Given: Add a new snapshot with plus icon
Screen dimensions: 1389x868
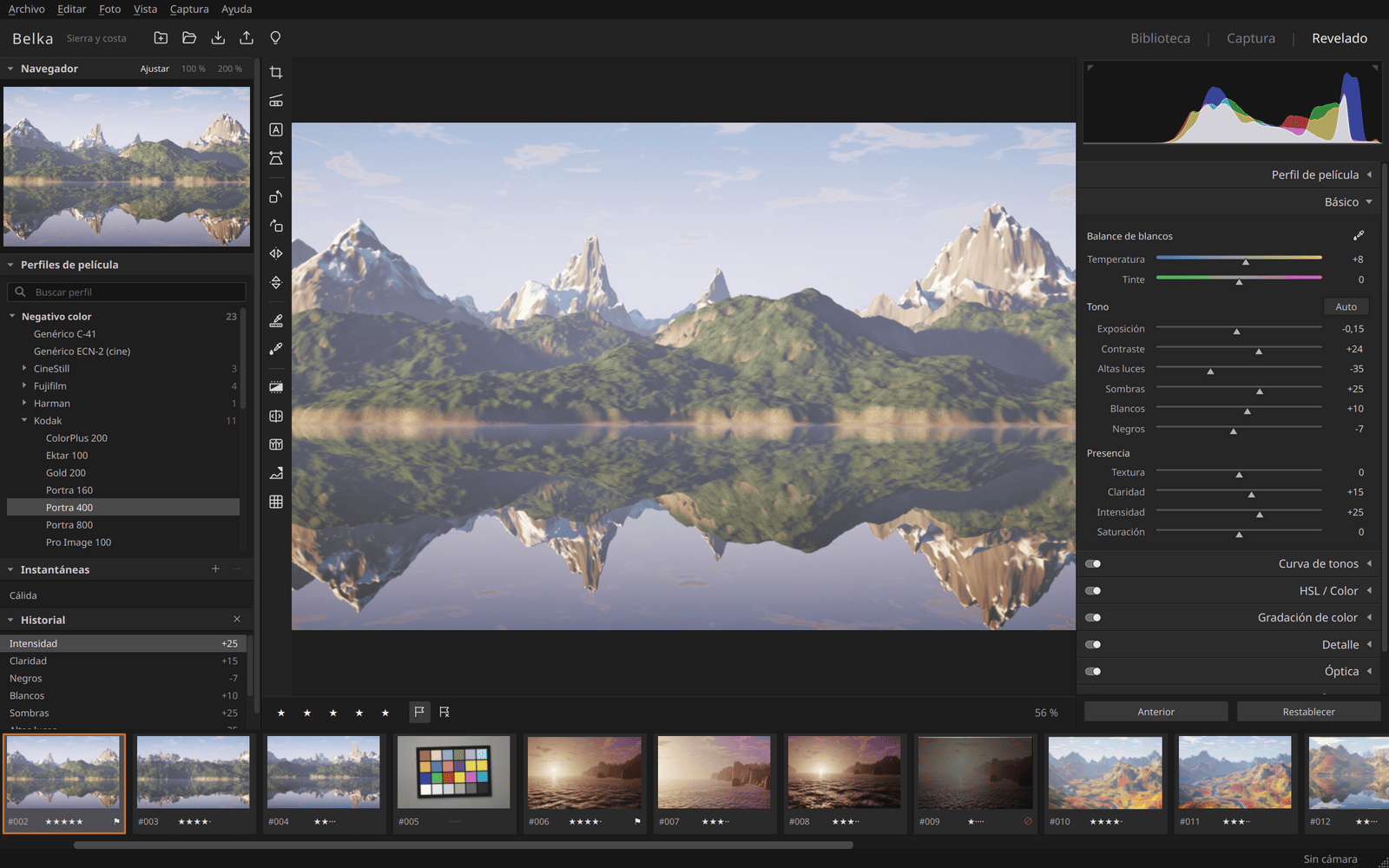Looking at the screenshot, I should click(x=215, y=569).
